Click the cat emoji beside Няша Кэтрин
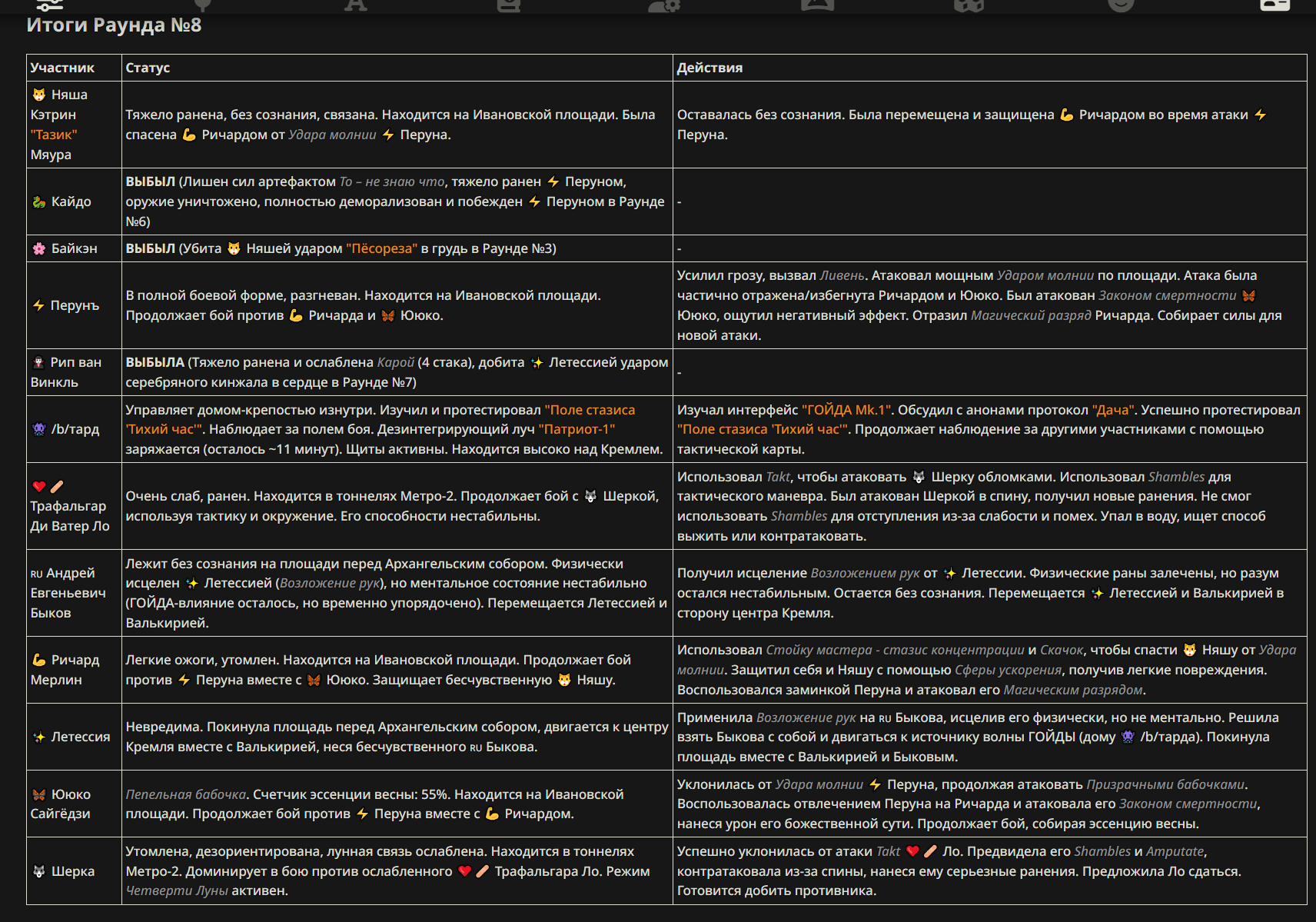 [x=38, y=95]
